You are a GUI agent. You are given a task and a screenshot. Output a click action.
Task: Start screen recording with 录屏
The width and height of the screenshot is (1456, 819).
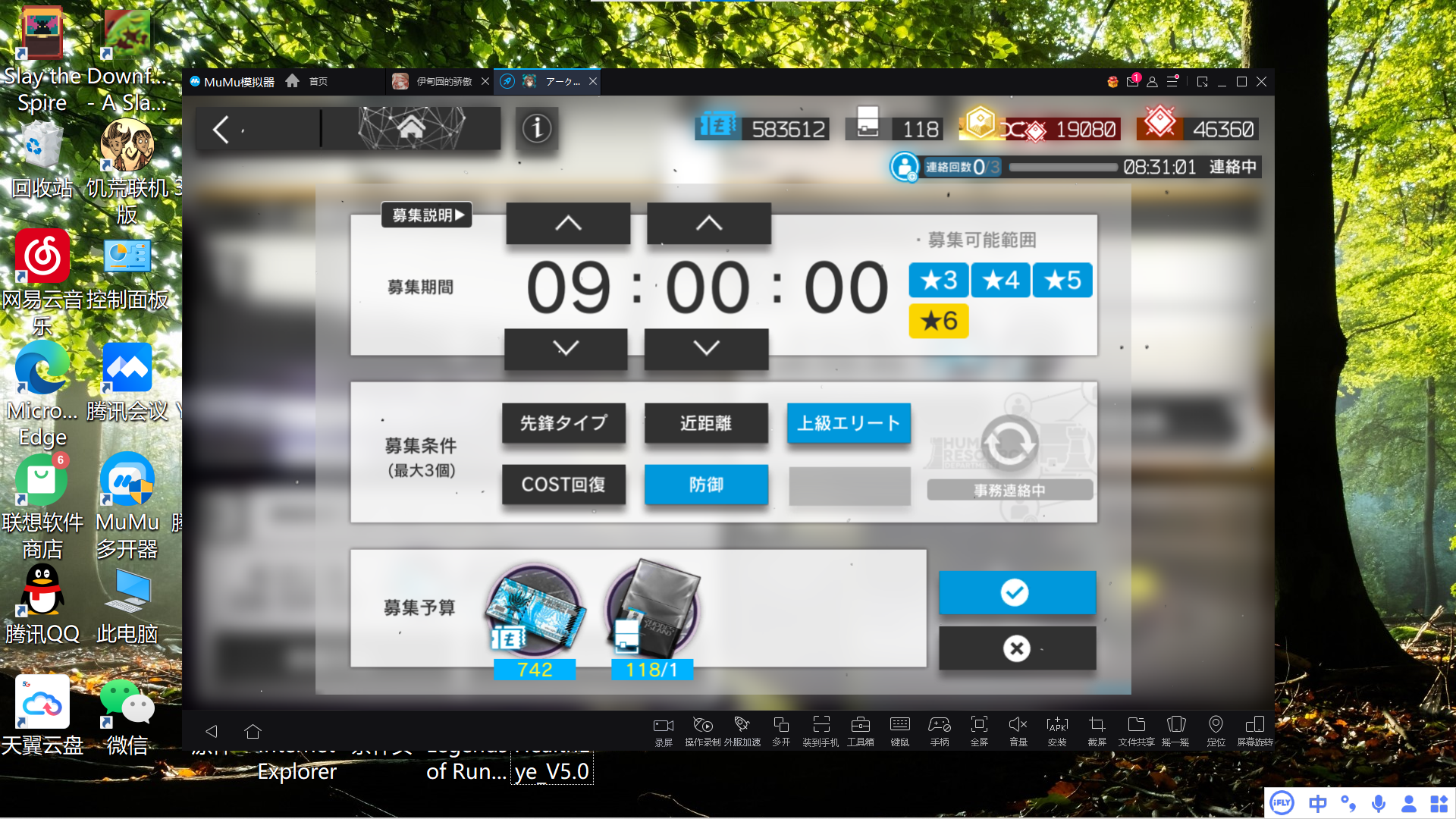(x=664, y=732)
